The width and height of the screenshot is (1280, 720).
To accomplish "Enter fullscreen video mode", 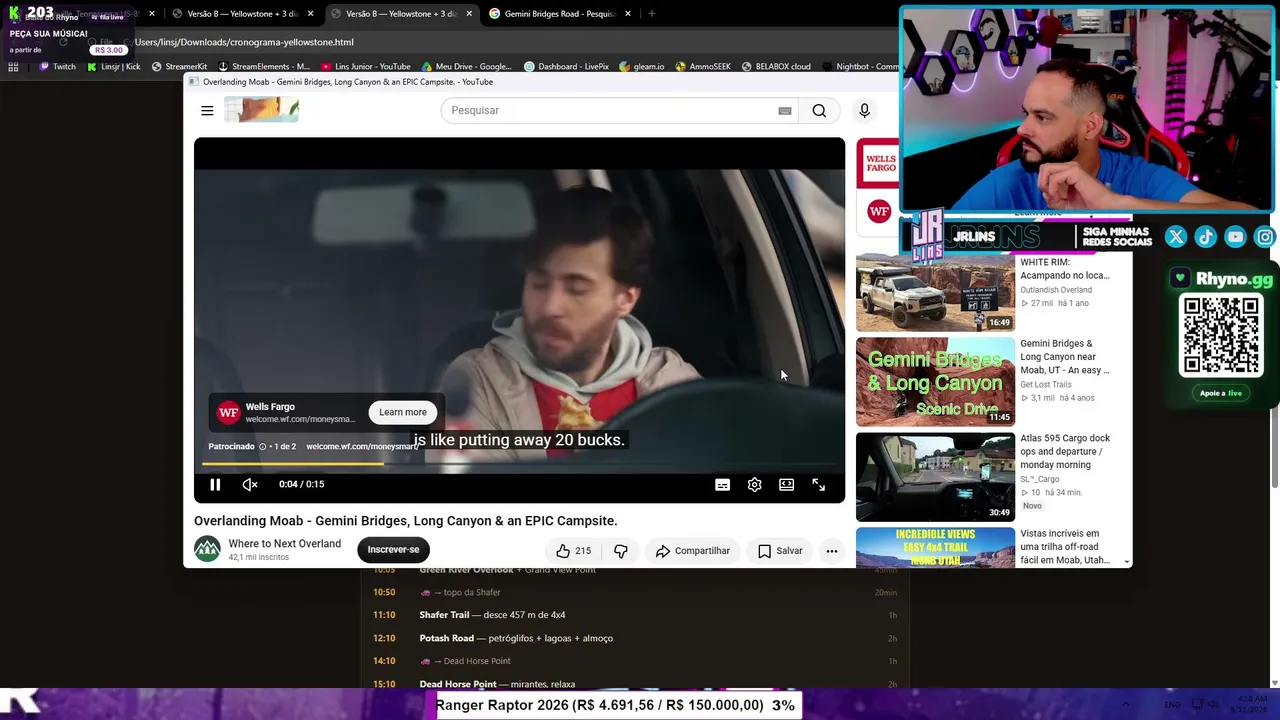I will [818, 484].
